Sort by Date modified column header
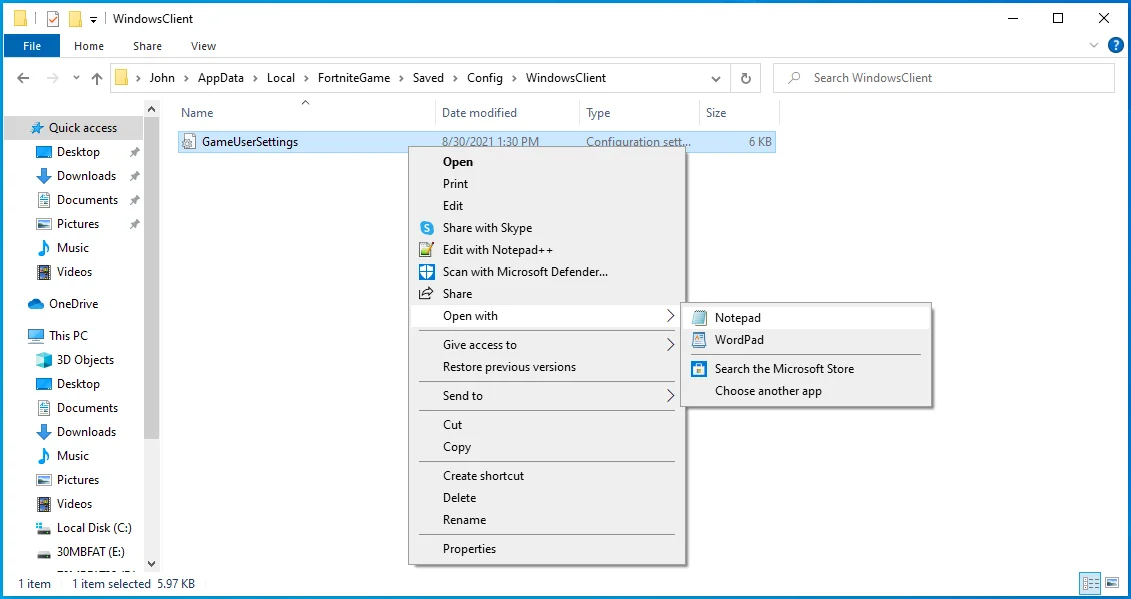Screen dimensions: 1131x599 (479, 113)
